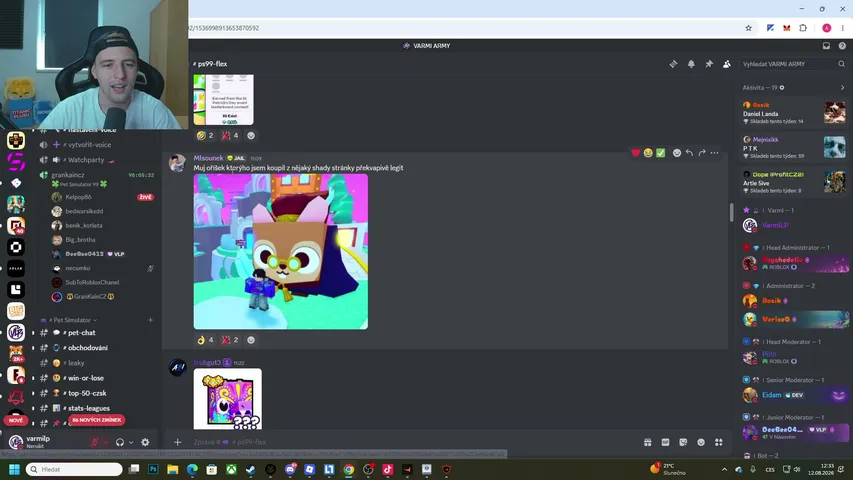Click the message input box for ps99-flex

click(x=413, y=442)
